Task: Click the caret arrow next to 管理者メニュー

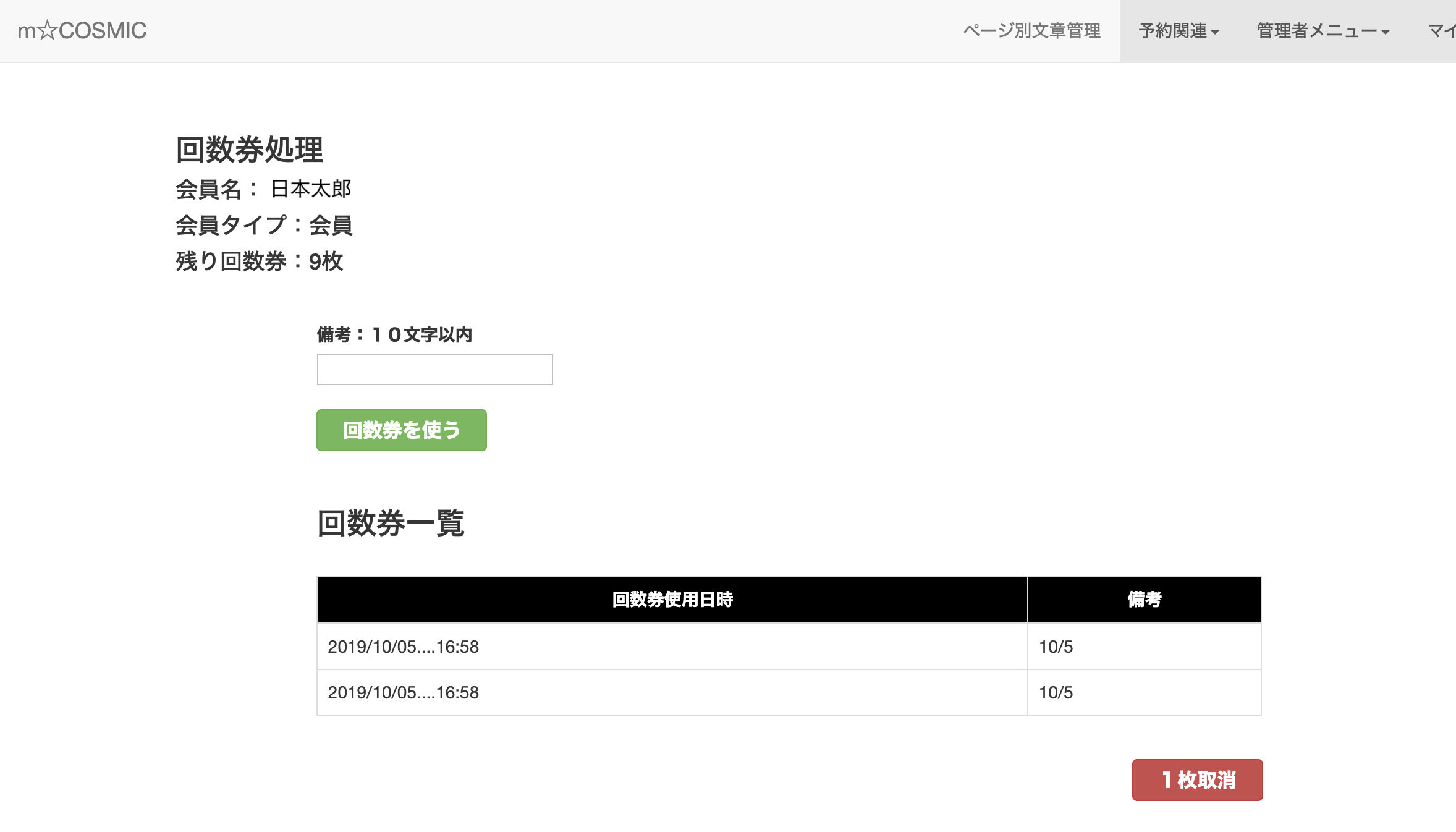Action: [1386, 32]
